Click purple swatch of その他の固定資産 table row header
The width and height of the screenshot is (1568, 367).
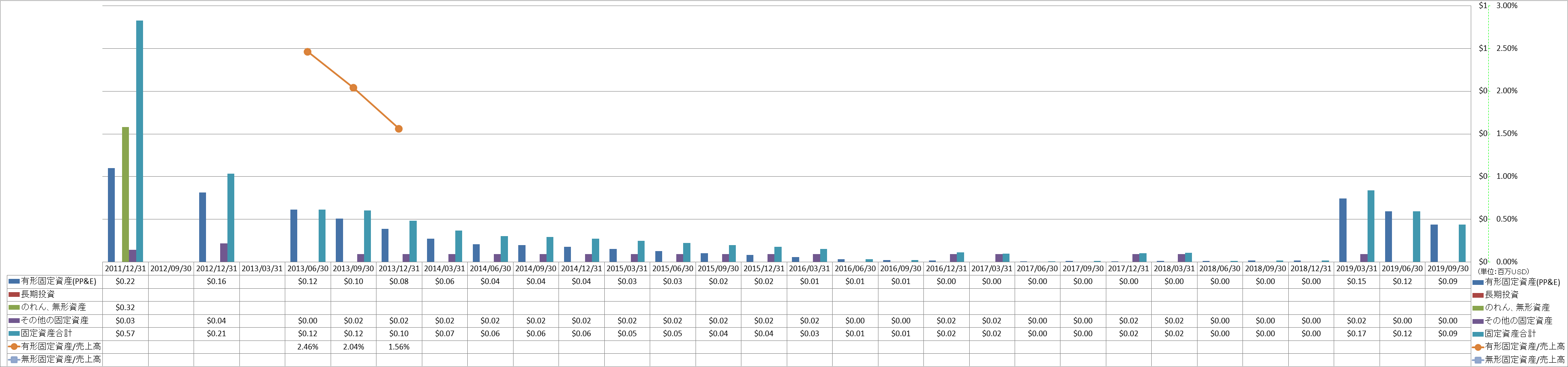coord(14,320)
